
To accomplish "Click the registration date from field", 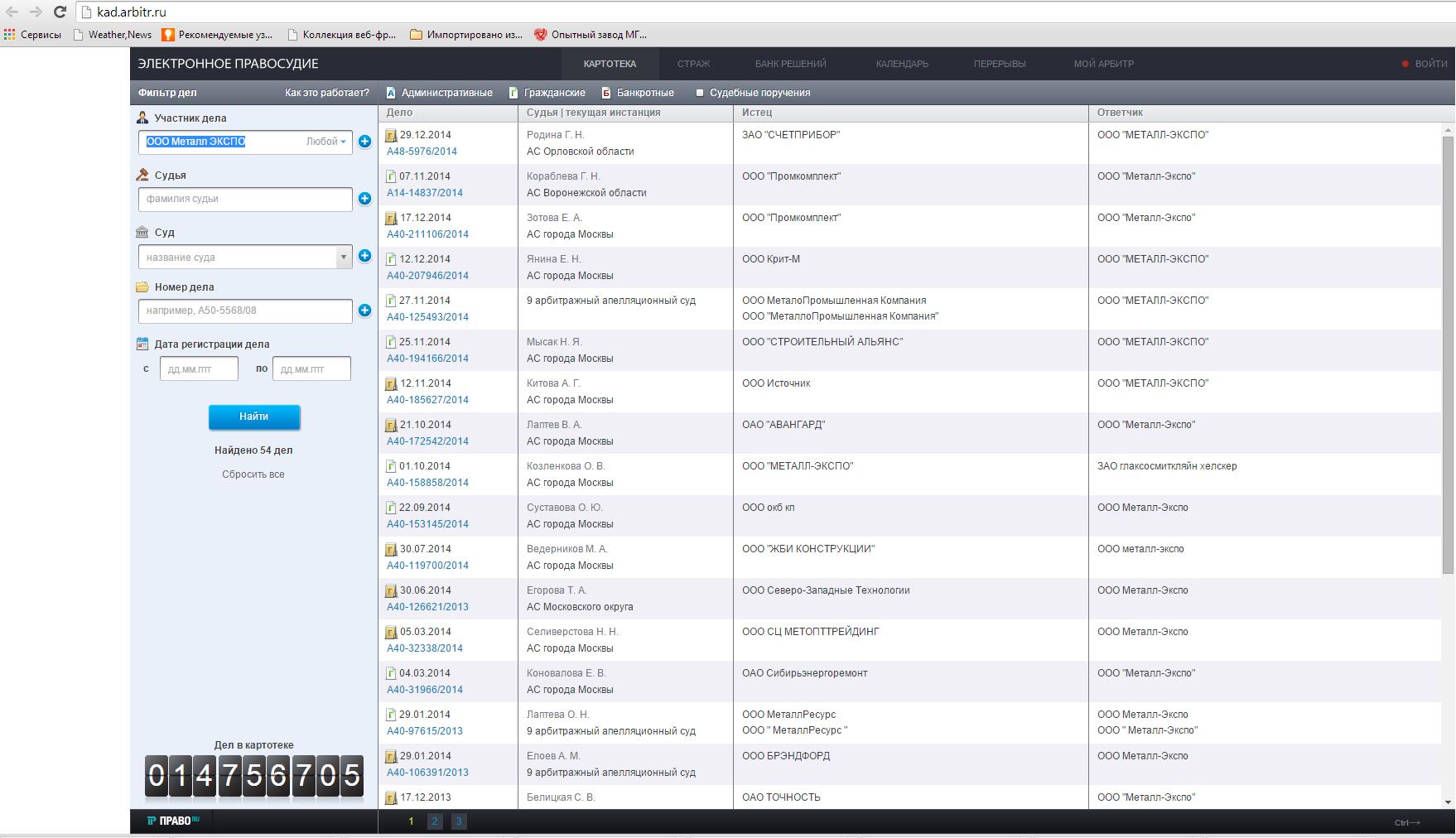I will tap(199, 368).
